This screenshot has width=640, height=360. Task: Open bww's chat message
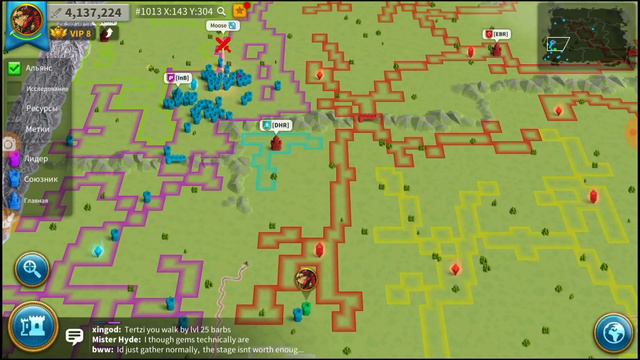click(x=198, y=350)
